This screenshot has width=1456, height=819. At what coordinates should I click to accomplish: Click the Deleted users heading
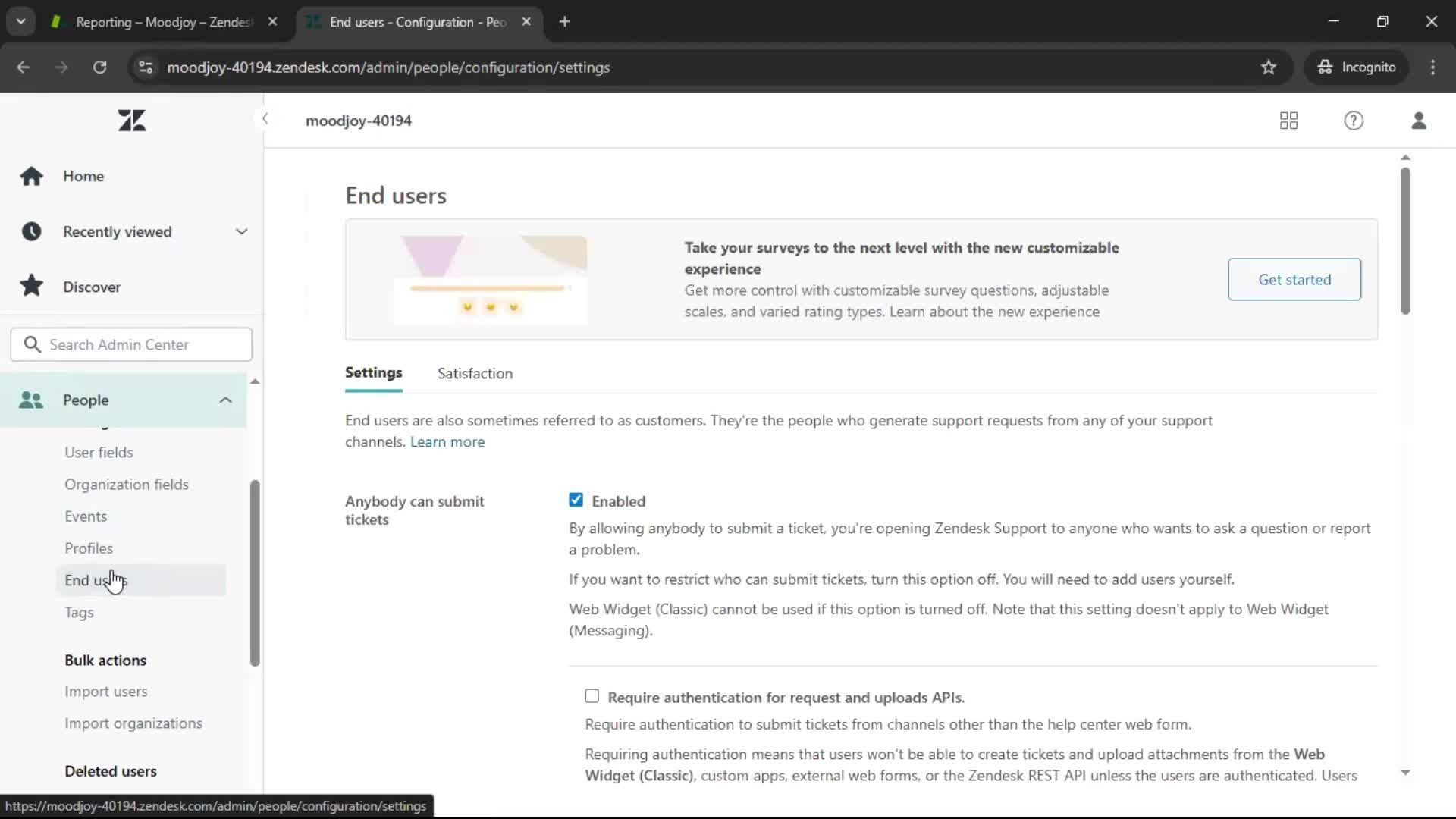point(111,771)
